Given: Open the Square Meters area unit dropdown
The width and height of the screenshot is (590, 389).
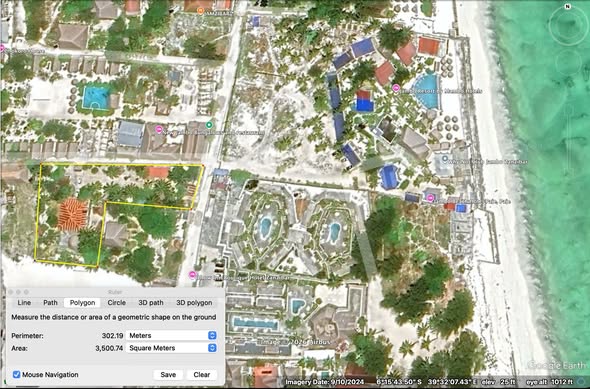Looking at the screenshot, I should [172, 348].
